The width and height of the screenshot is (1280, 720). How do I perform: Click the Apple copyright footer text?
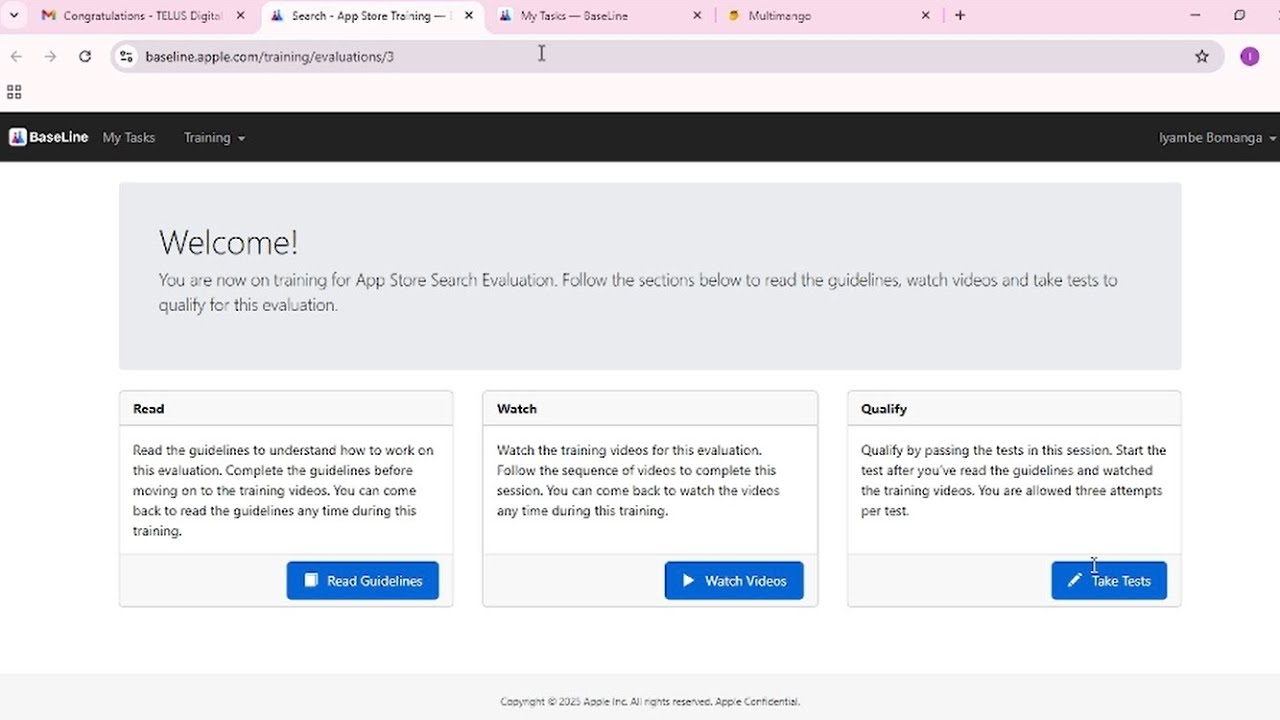click(x=650, y=702)
